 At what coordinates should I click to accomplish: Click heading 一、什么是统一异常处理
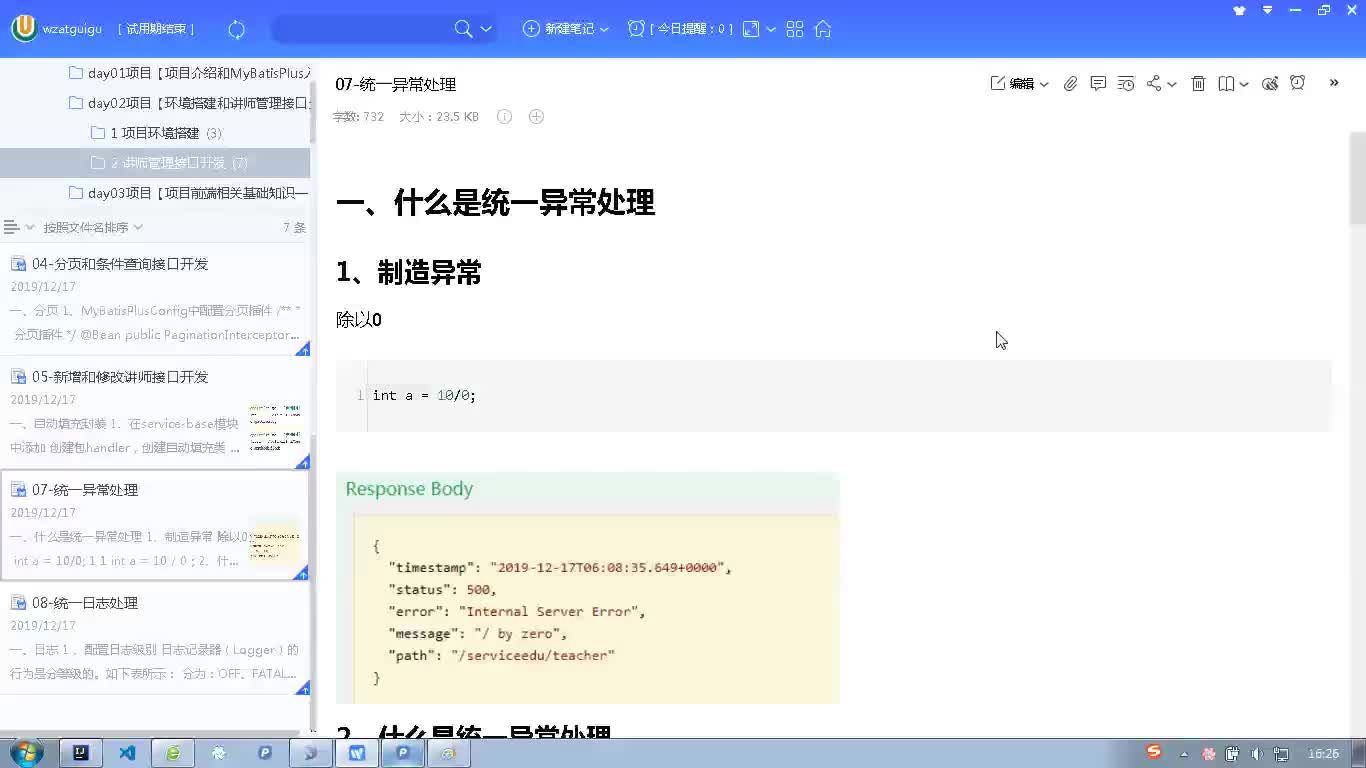click(495, 203)
